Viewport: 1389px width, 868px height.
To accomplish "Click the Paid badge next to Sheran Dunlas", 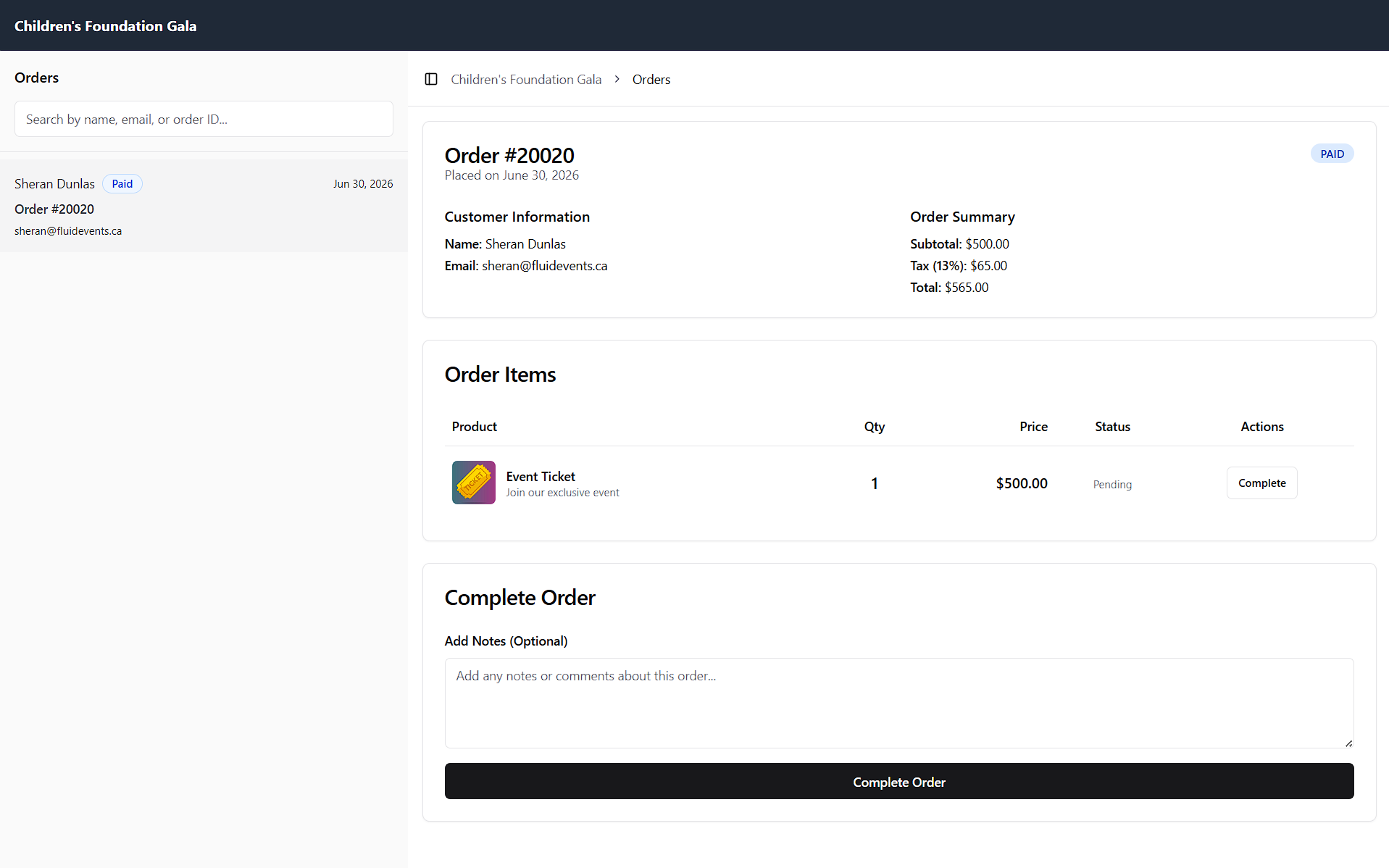I will tap(122, 184).
